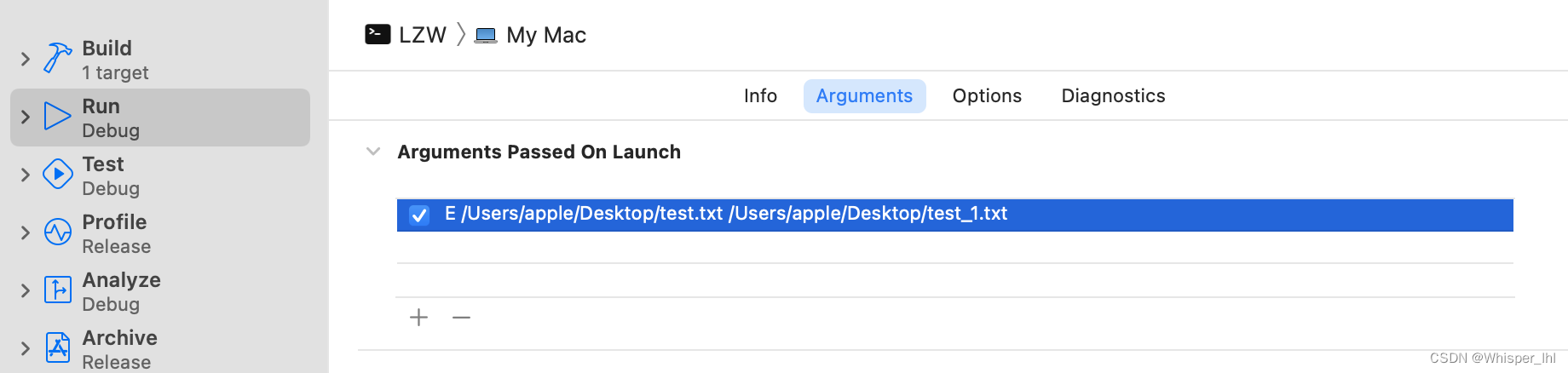Expand the Test action disclosure arrow
Screen dimensions: 1568x373
(x=25, y=175)
